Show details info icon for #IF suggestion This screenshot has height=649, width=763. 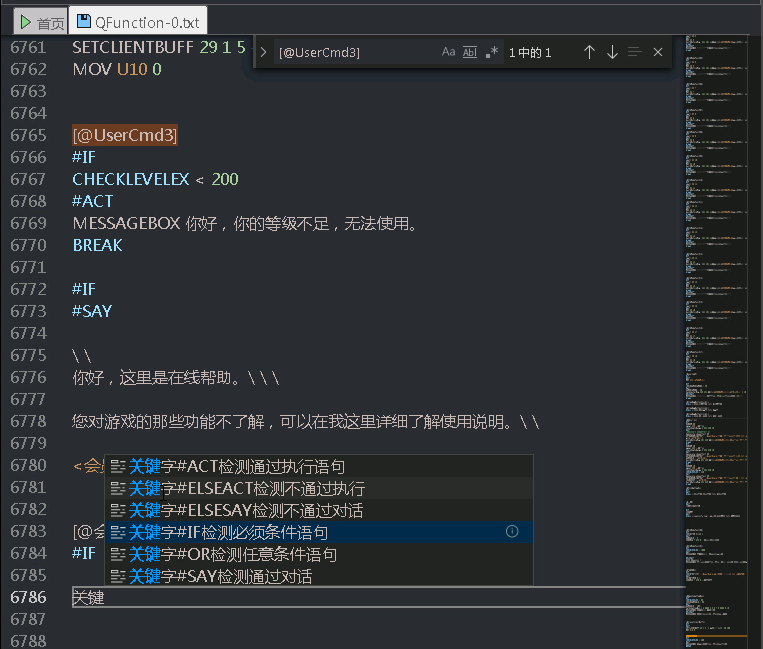(x=512, y=532)
